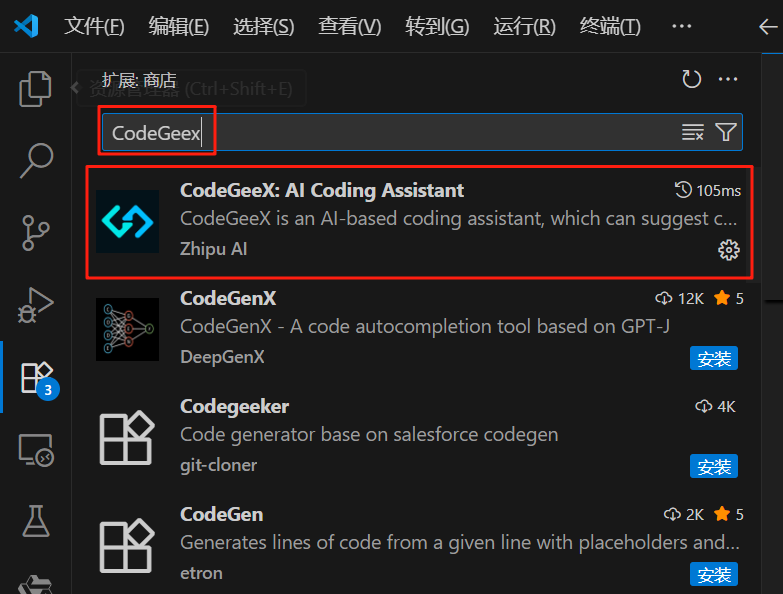
Task: Open Remote Explorer icon in activity bar
Action: pyautogui.click(x=36, y=450)
